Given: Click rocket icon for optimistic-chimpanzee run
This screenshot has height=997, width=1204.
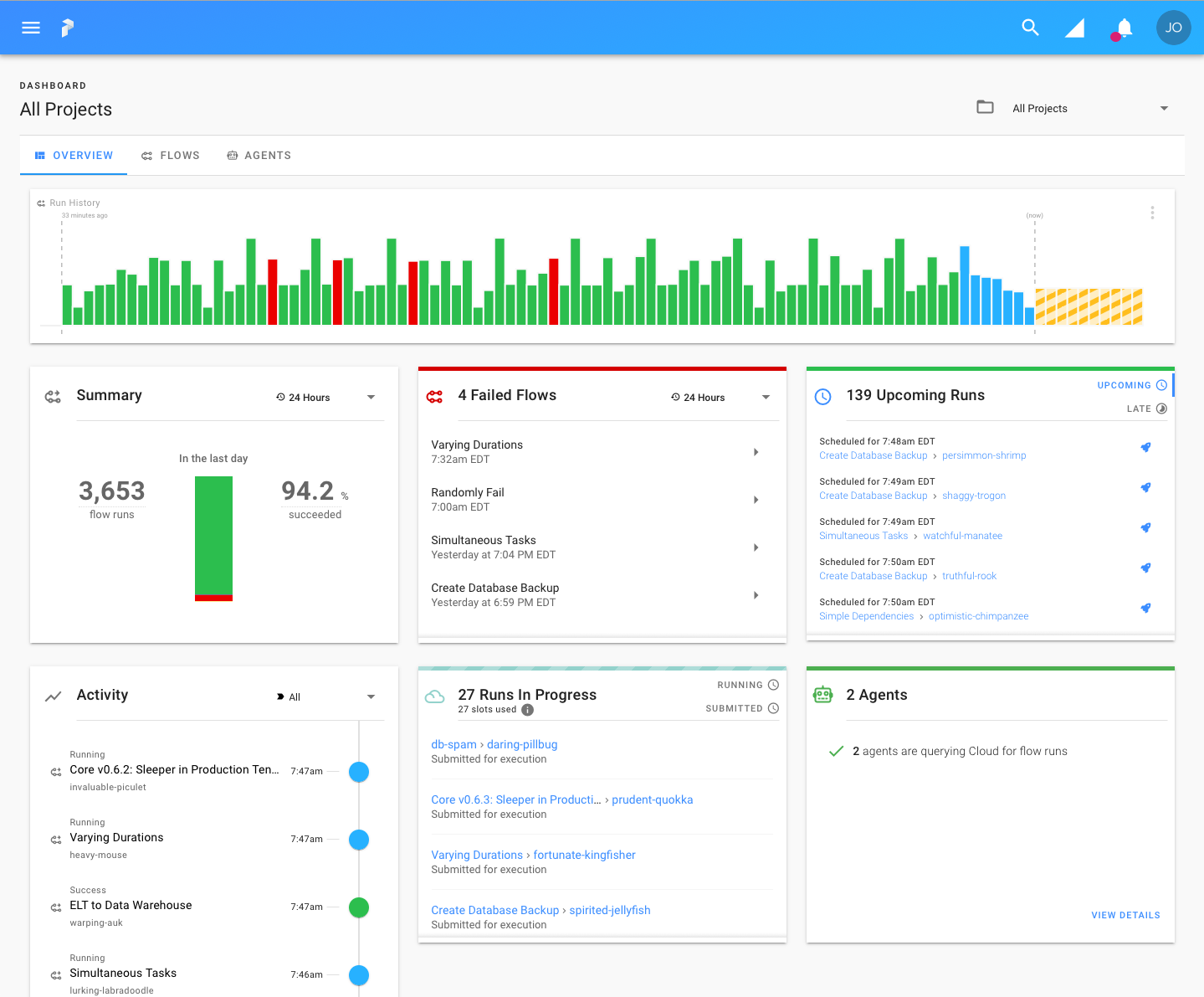Looking at the screenshot, I should 1145,608.
